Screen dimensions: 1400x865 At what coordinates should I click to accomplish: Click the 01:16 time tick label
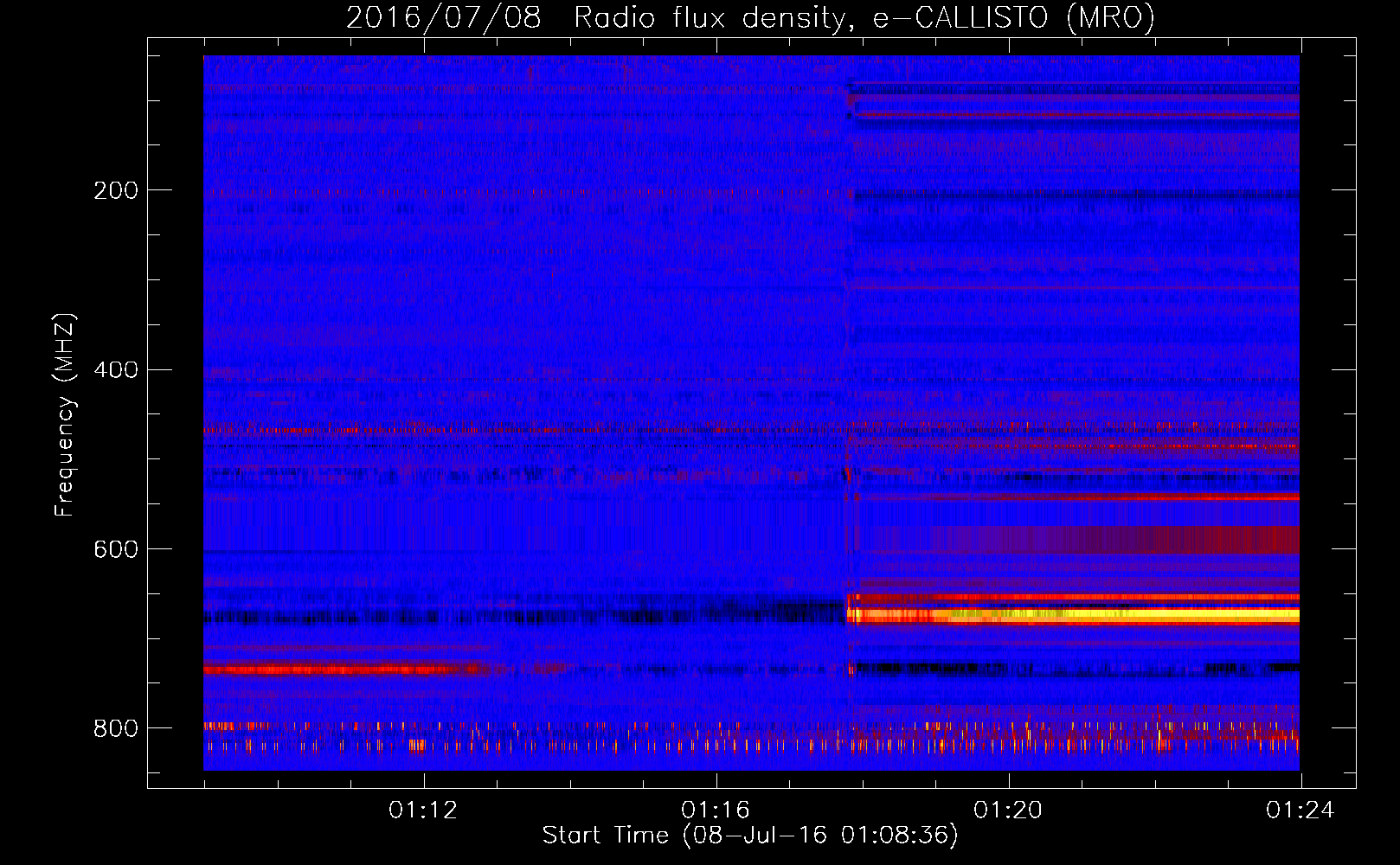[715, 811]
